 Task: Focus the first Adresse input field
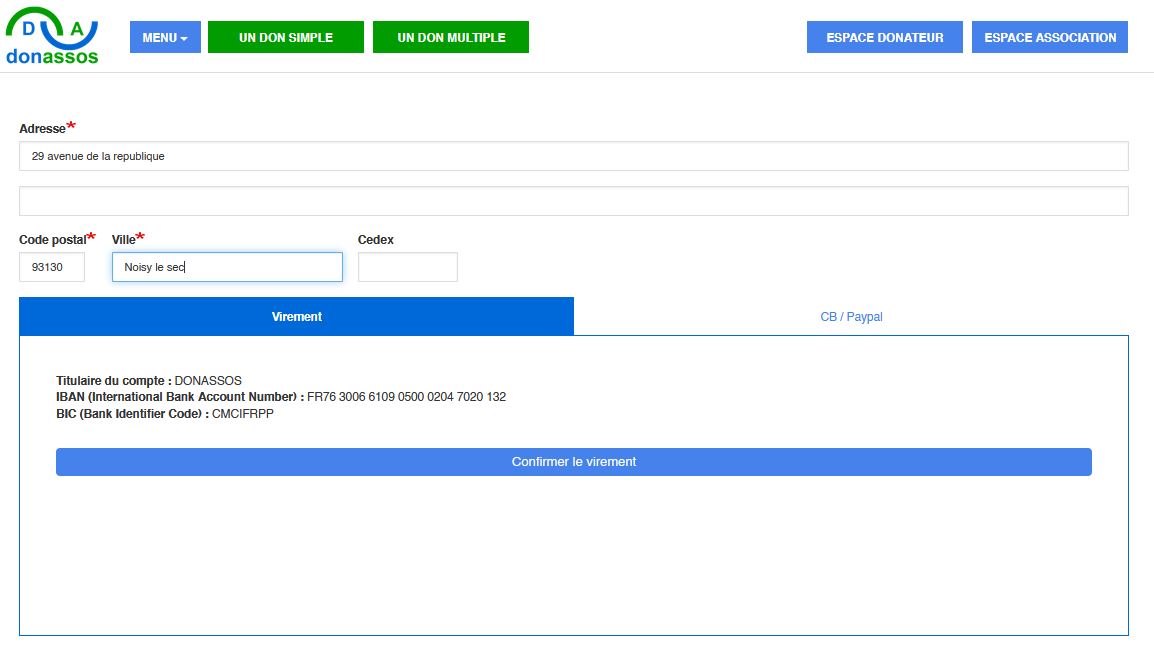pos(573,156)
